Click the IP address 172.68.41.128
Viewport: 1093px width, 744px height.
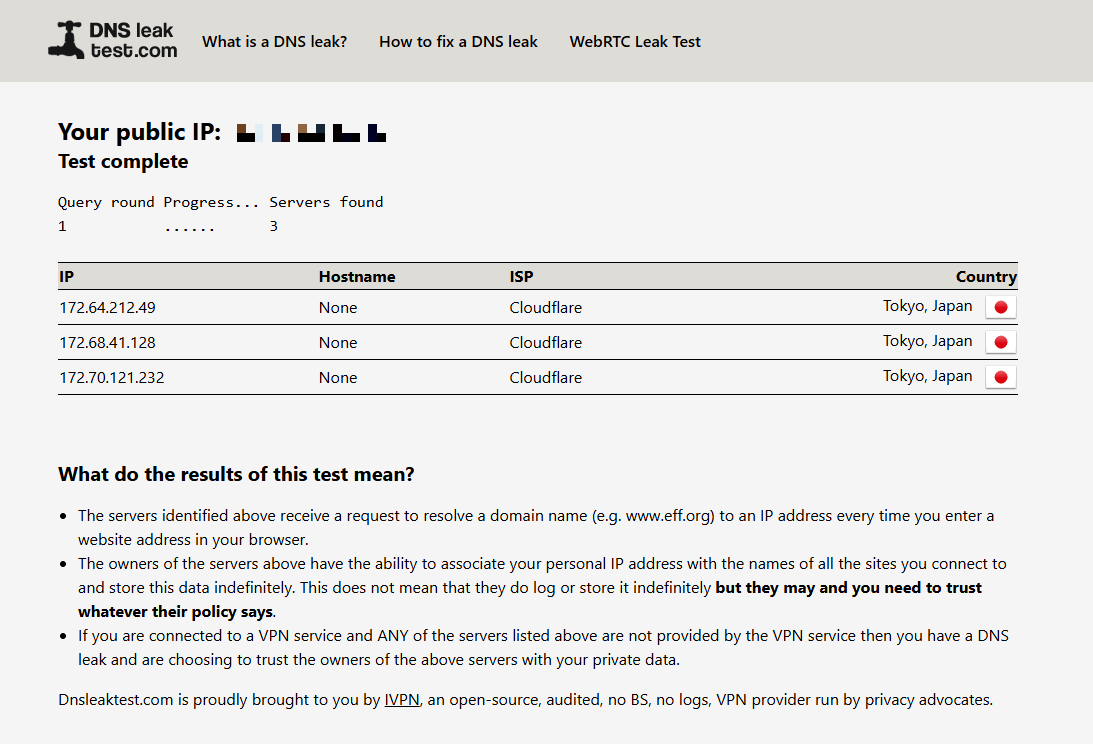(107, 343)
